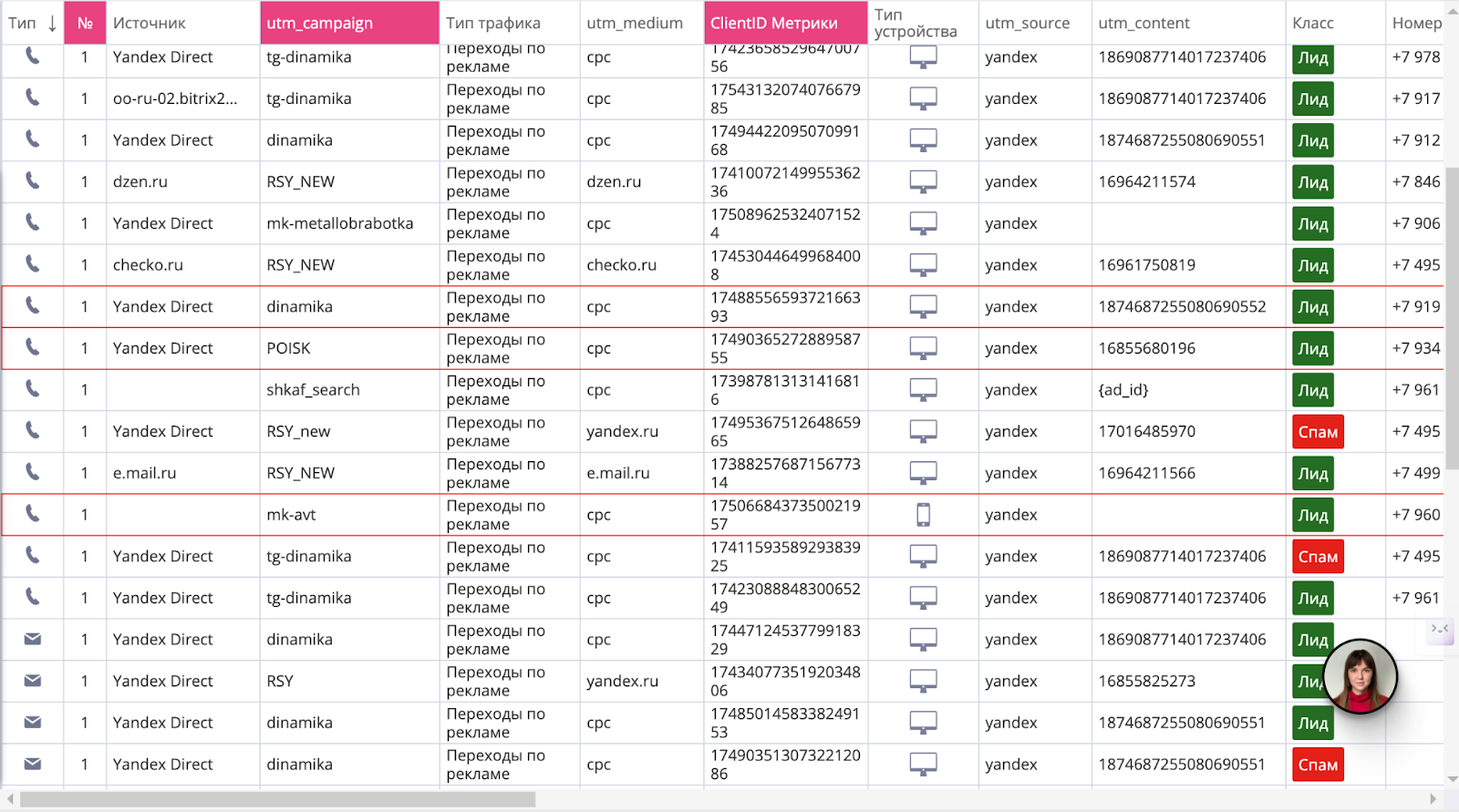The image size is (1459, 812).
Task: Open the support chat avatar bubble
Action: click(1360, 676)
